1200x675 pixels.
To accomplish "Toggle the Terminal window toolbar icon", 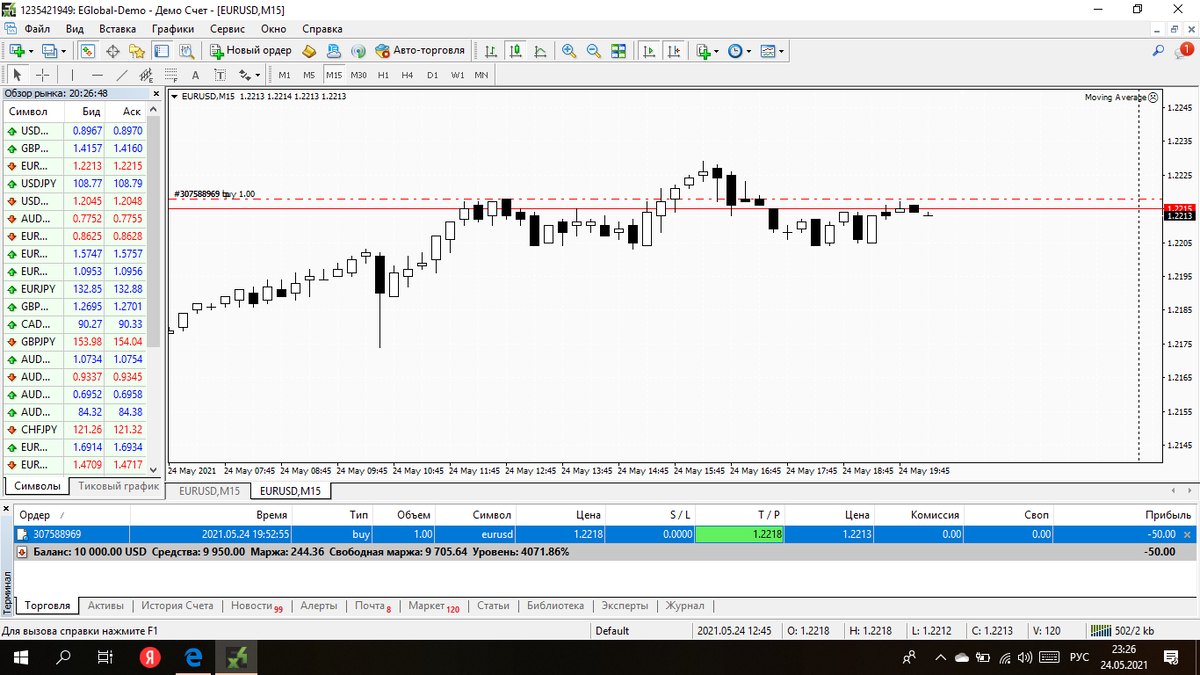I will 162,51.
